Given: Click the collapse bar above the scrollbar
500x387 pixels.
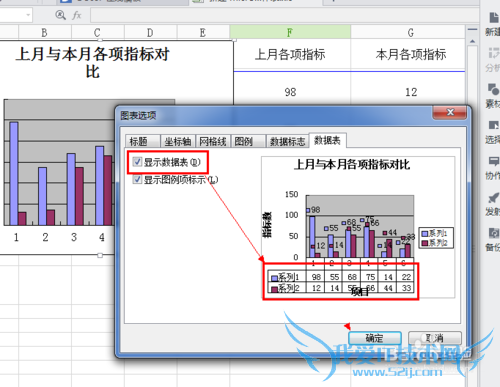Looking at the screenshot, I should [472, 30].
